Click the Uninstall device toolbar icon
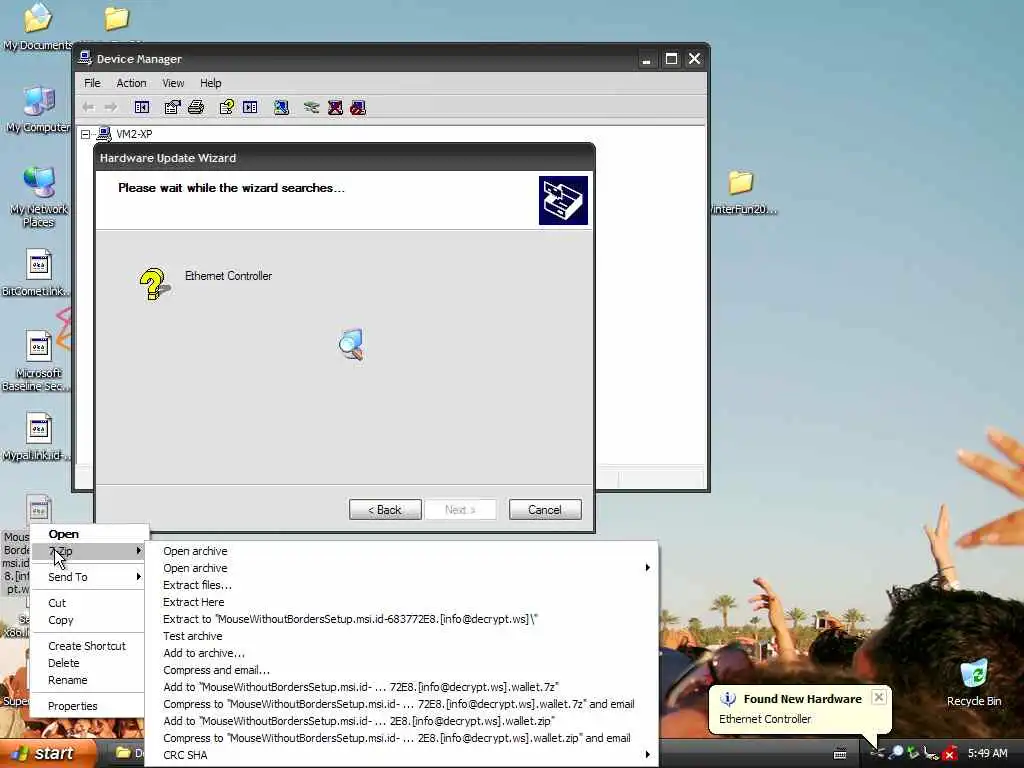 pyautogui.click(x=335, y=107)
